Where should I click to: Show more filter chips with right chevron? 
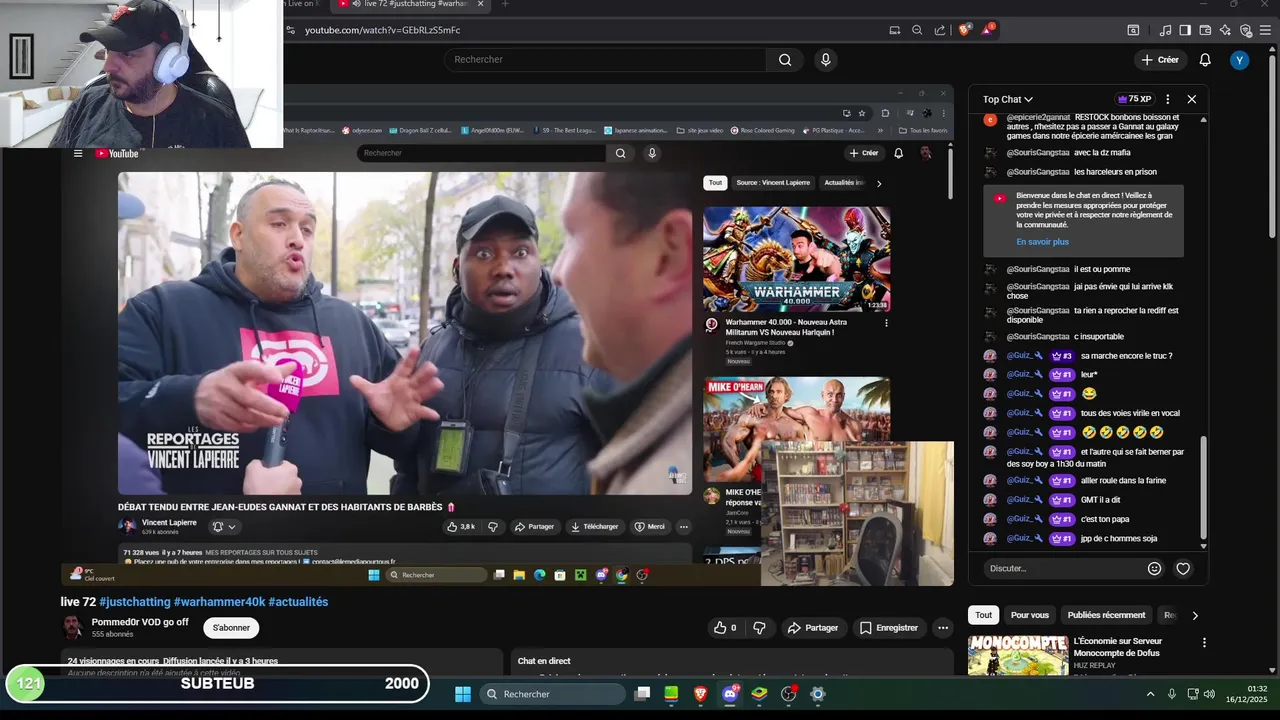coord(1194,615)
